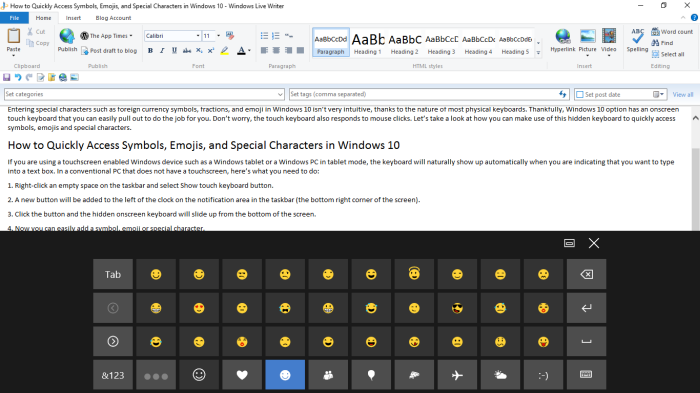
Task: Switch to the Home ribbon tab
Action: 43,18
